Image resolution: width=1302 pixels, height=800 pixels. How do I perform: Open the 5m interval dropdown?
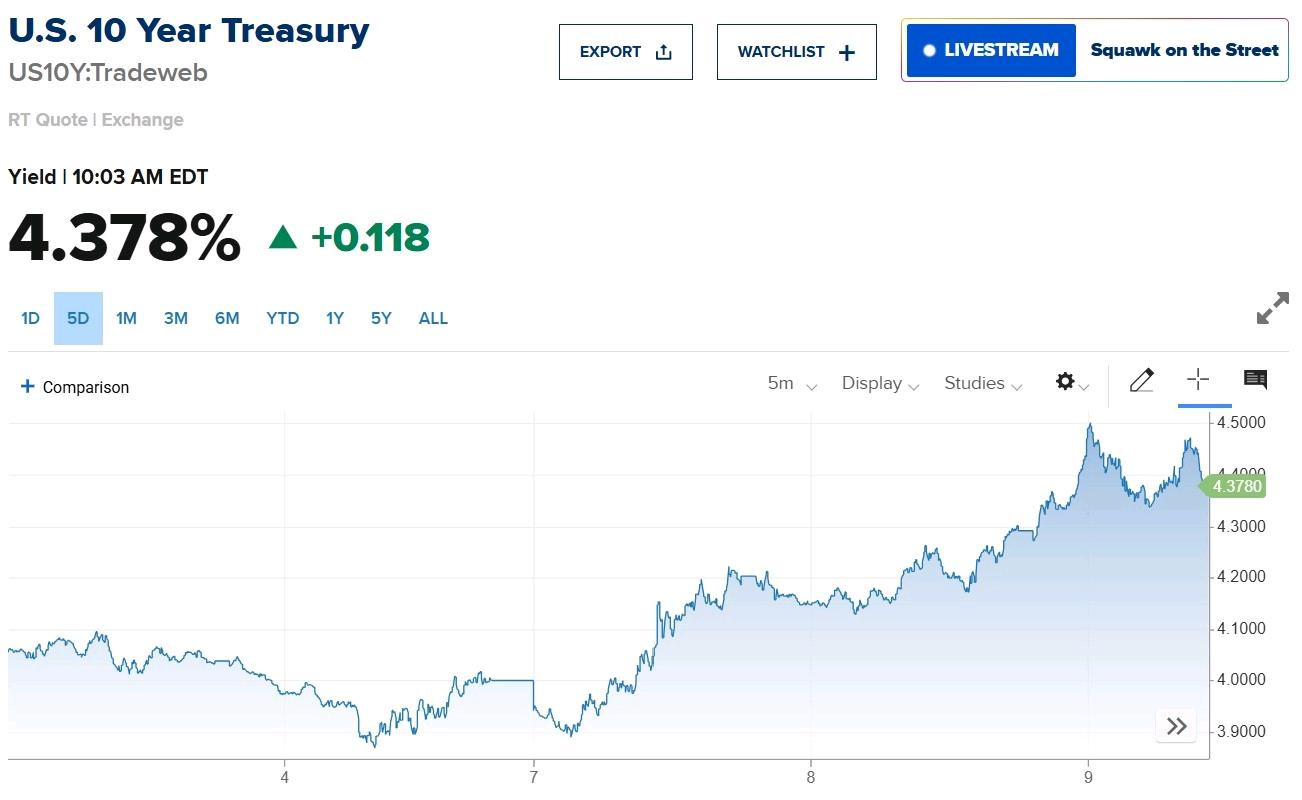pyautogui.click(x=792, y=384)
